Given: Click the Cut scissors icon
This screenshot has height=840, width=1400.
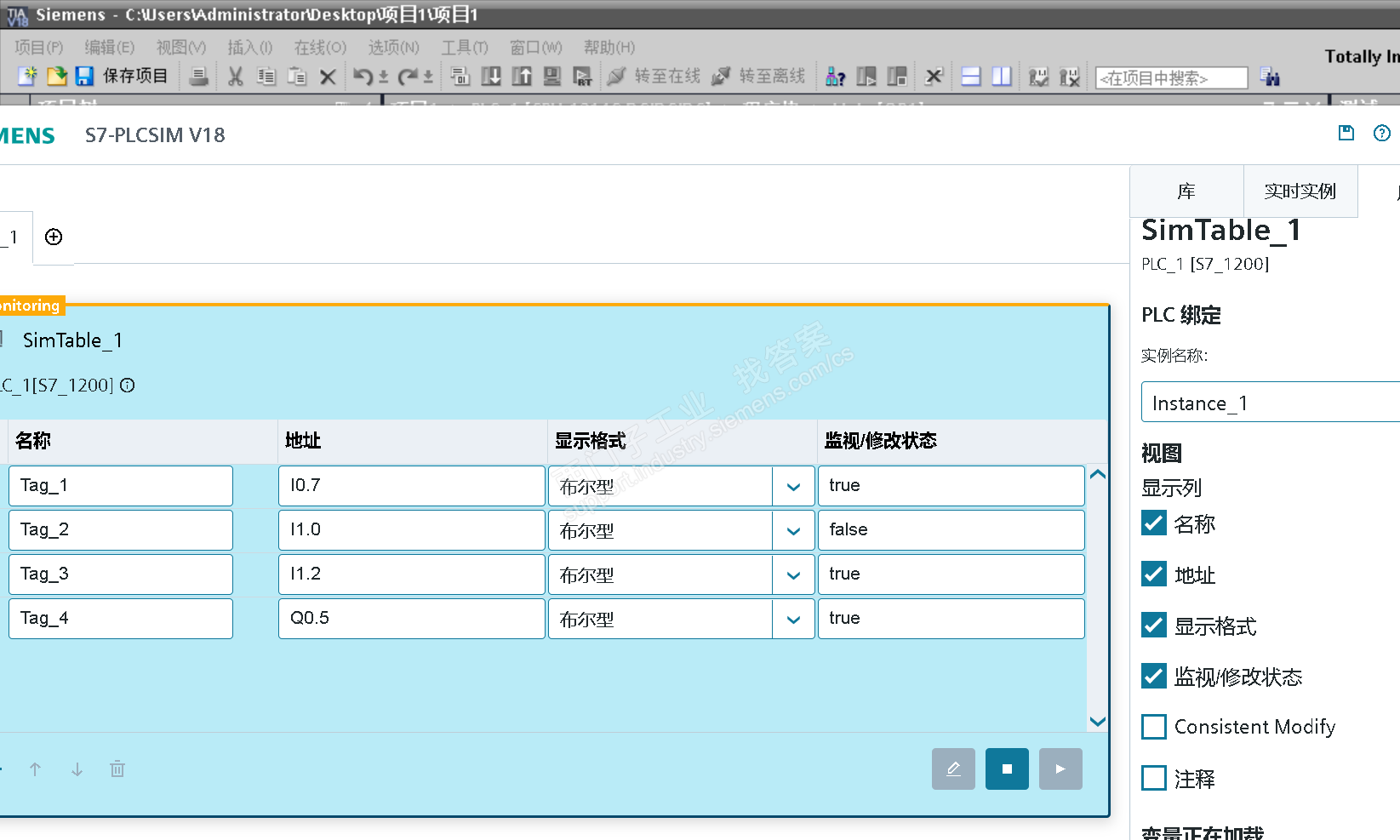Looking at the screenshot, I should (x=236, y=77).
